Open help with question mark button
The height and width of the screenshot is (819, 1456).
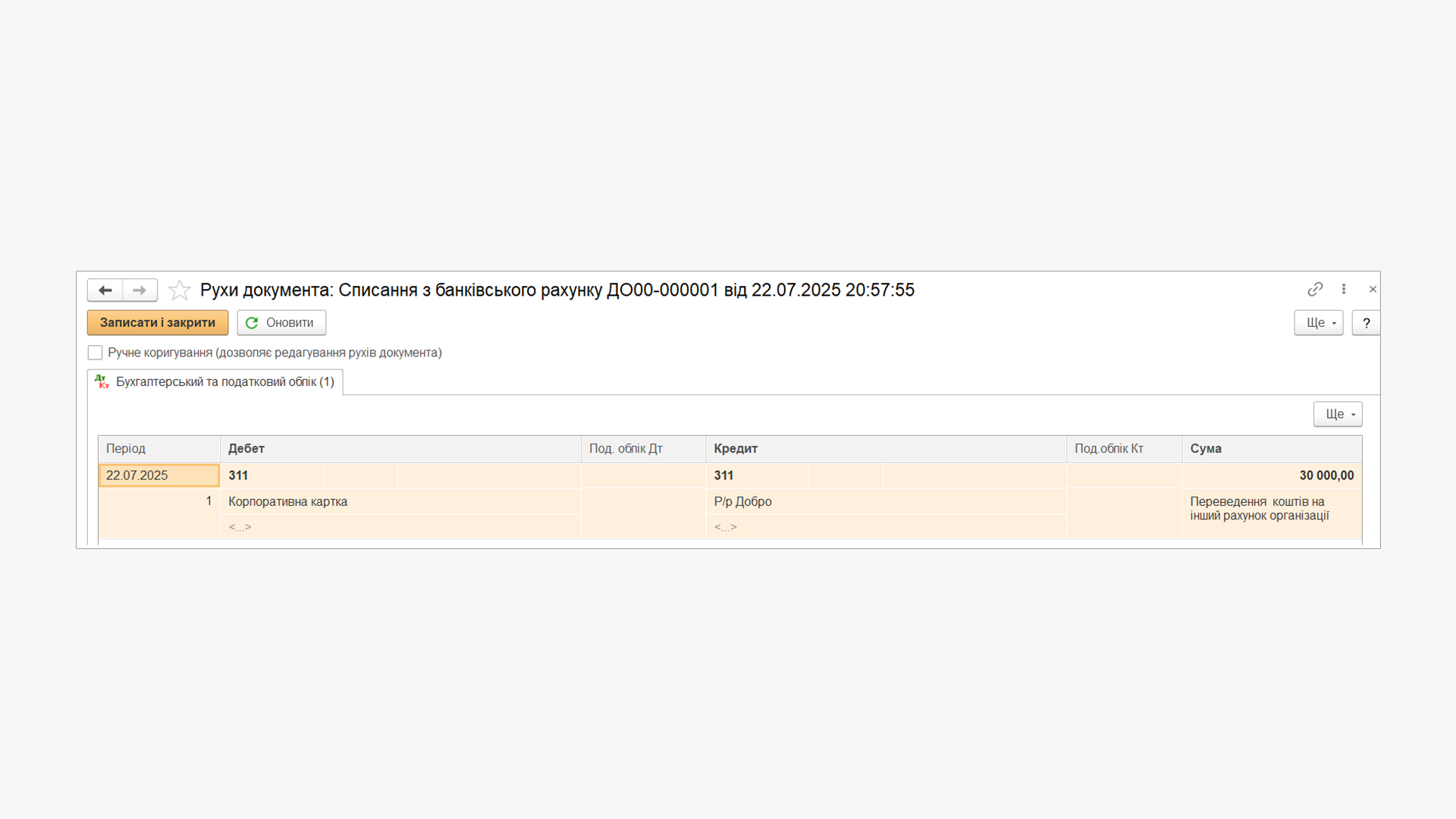pos(1366,323)
